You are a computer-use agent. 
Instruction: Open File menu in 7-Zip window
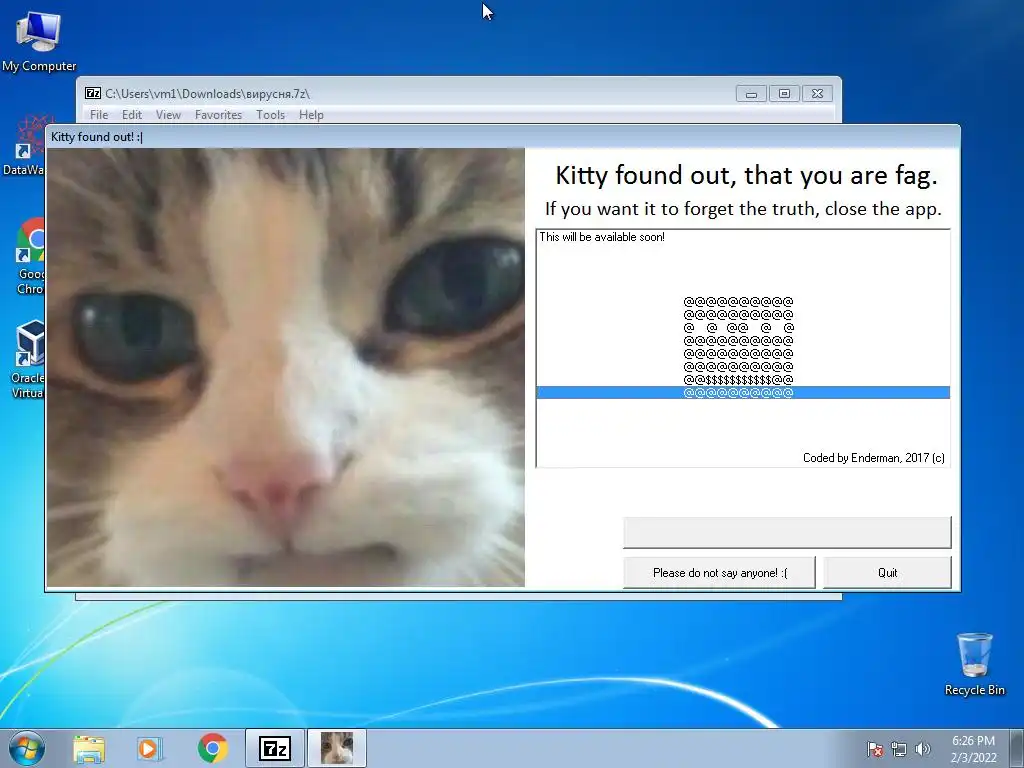pos(99,115)
